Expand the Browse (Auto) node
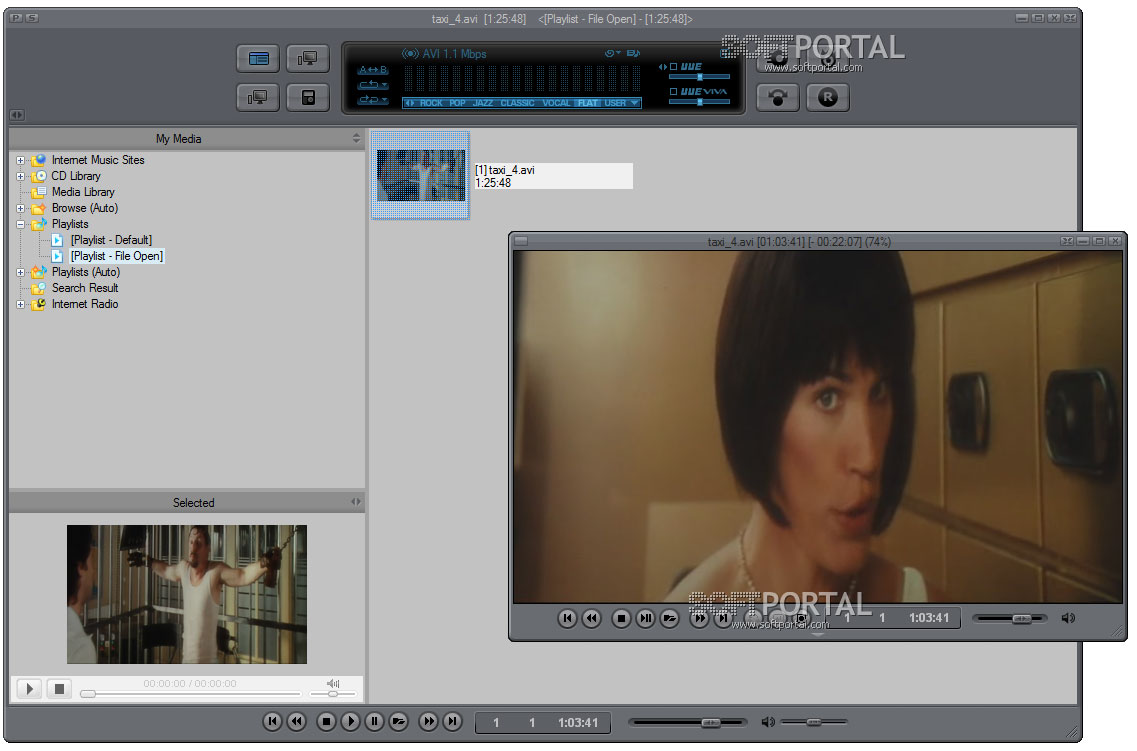The height and width of the screenshot is (751, 1137). [20, 208]
